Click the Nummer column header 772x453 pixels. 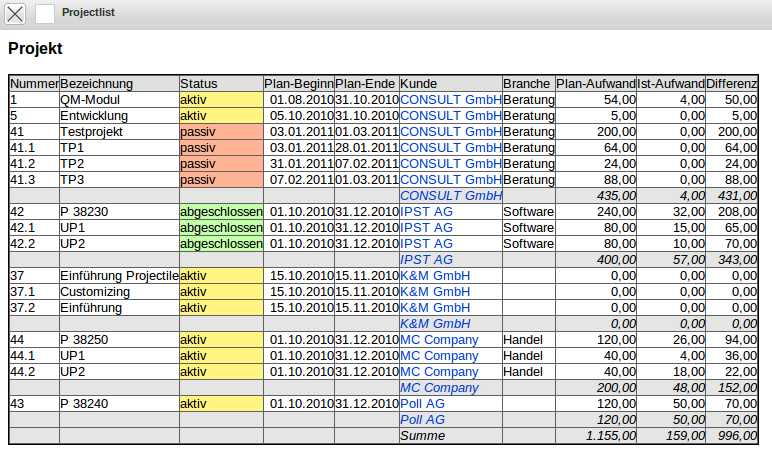point(34,84)
